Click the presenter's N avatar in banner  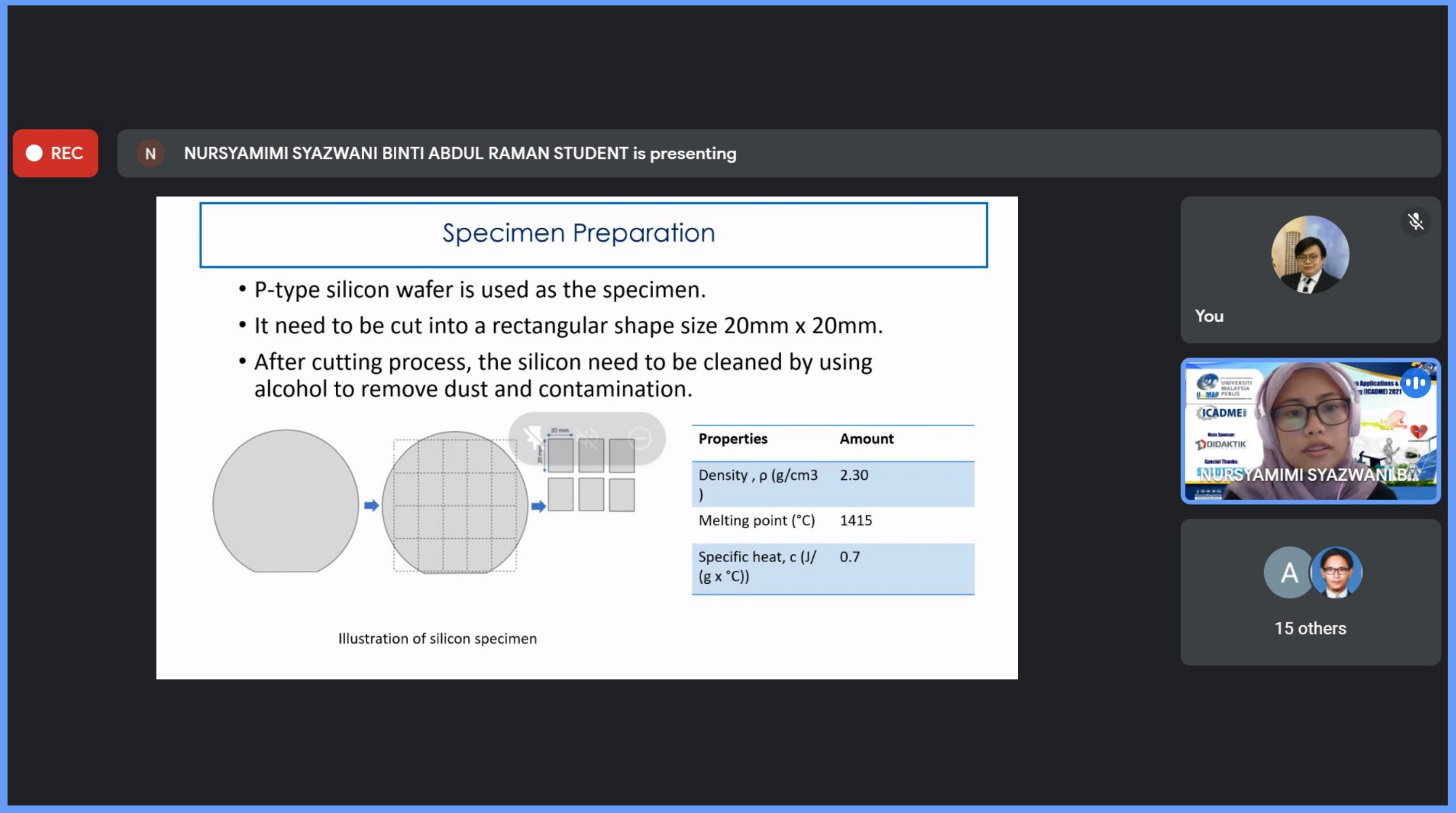click(151, 153)
